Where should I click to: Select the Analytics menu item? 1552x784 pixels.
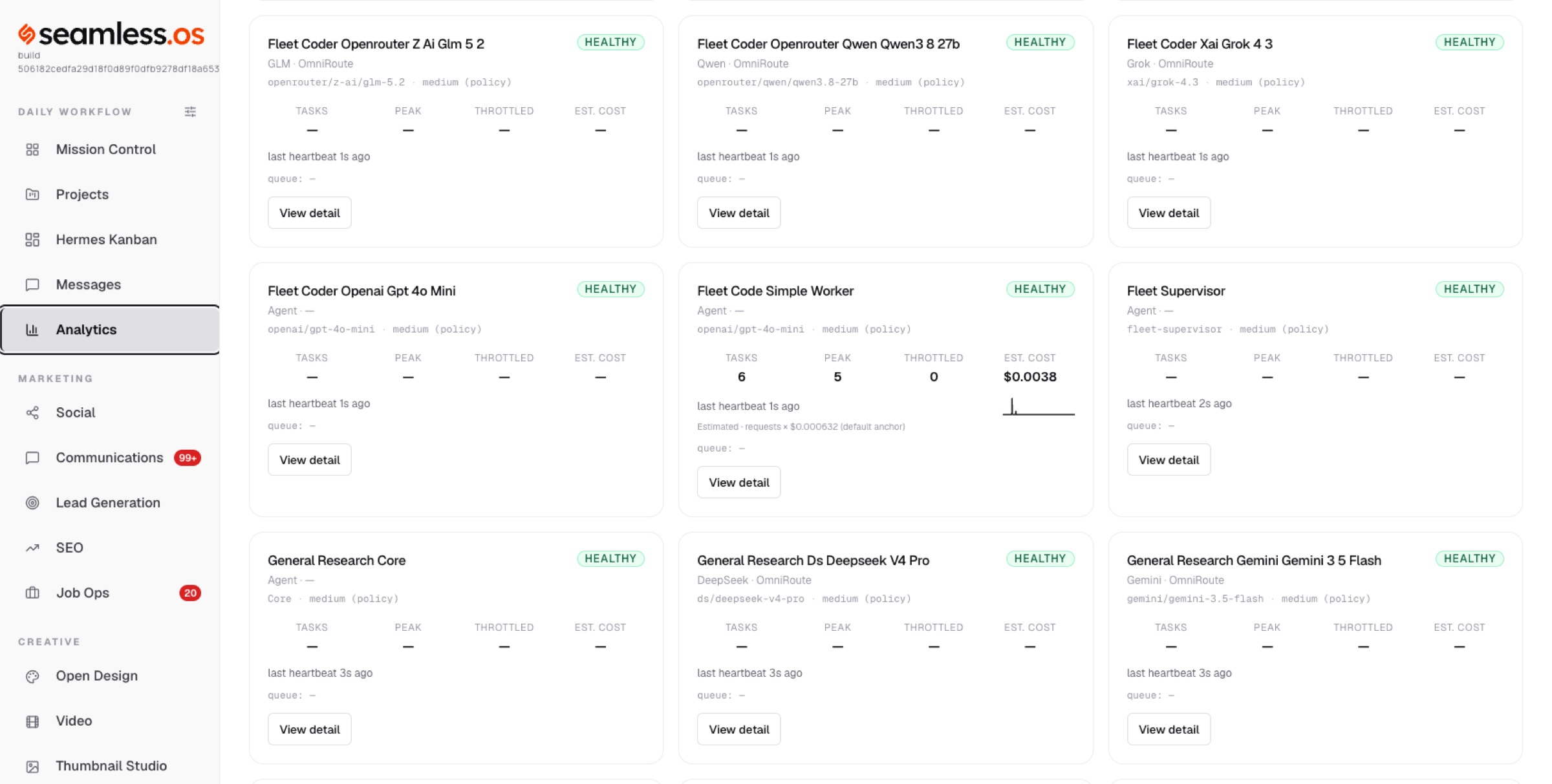pos(110,330)
